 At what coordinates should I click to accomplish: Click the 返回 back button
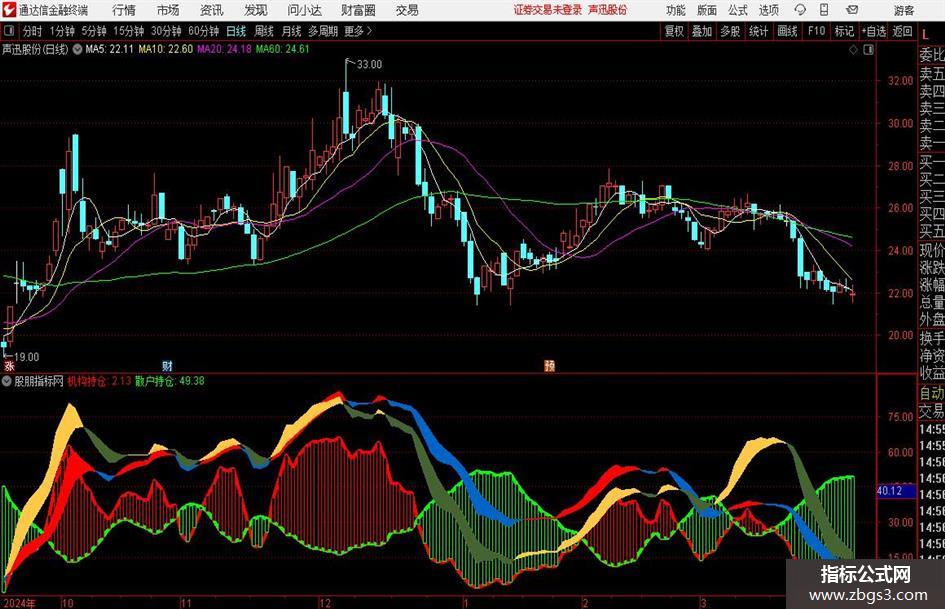click(x=902, y=31)
